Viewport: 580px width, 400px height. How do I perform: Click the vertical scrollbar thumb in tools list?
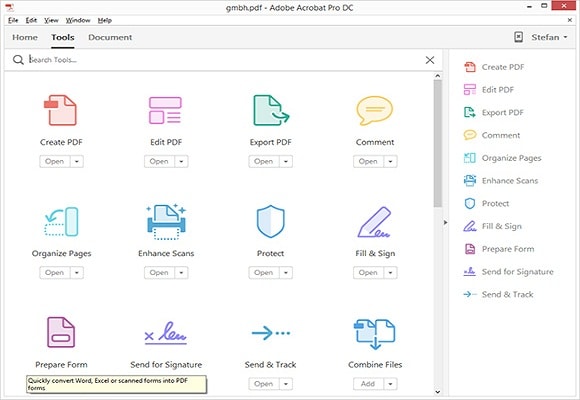point(438,143)
